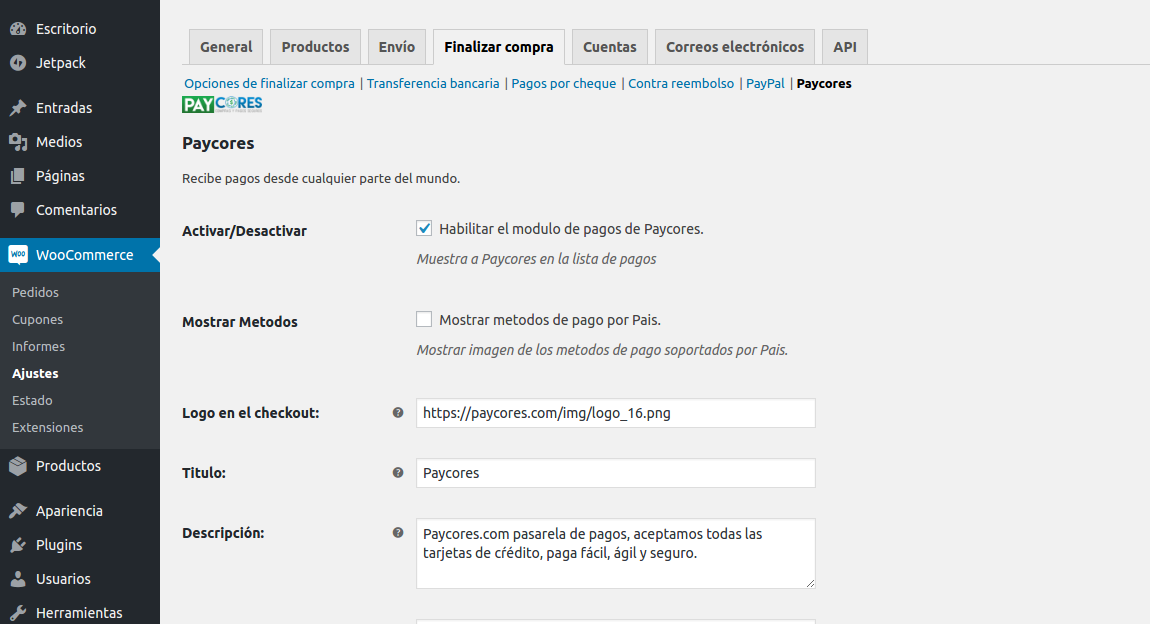
Task: Open Herramientas menu item
Action: click(x=79, y=613)
